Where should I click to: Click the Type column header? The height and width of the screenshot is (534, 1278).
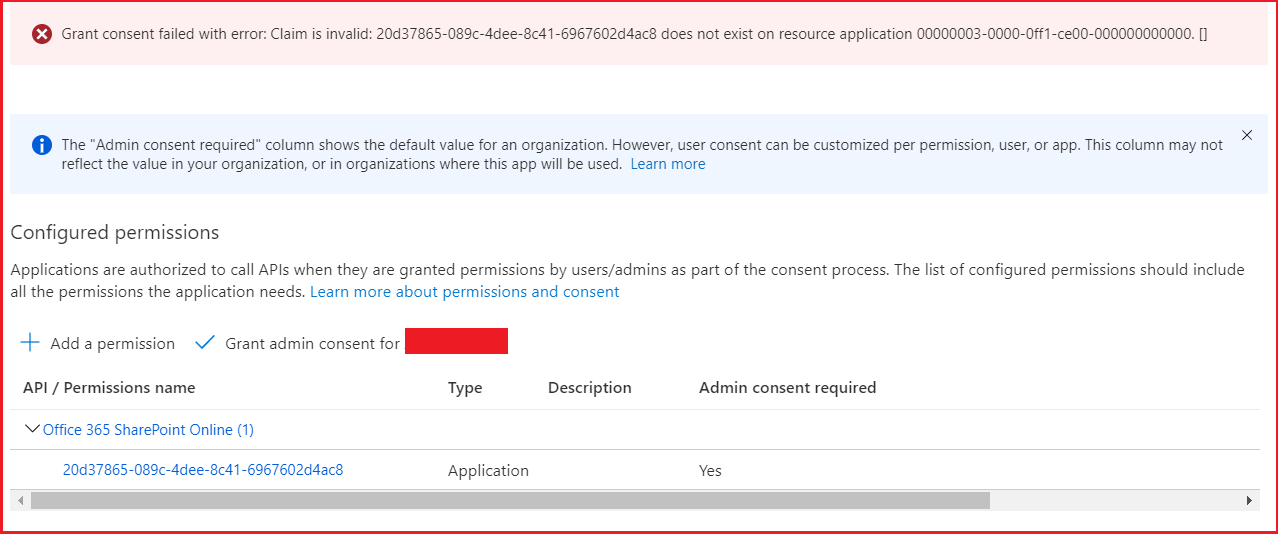465,388
